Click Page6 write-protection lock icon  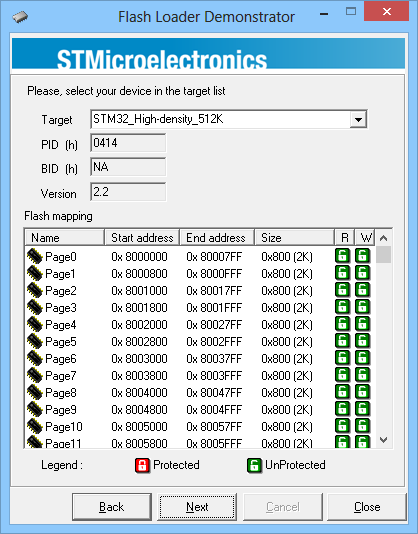362,358
